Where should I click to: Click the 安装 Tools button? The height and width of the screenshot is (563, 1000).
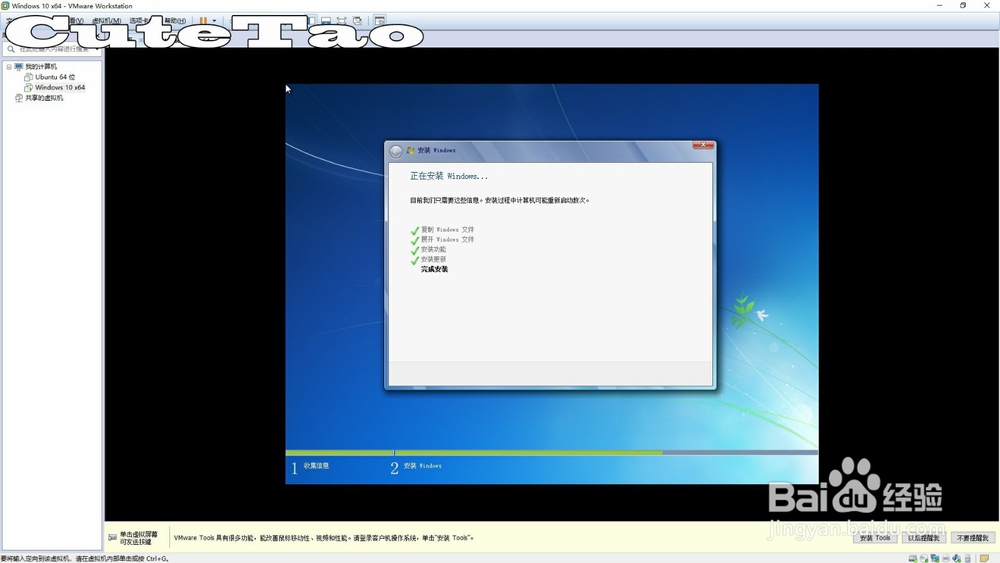pyautogui.click(x=875, y=538)
